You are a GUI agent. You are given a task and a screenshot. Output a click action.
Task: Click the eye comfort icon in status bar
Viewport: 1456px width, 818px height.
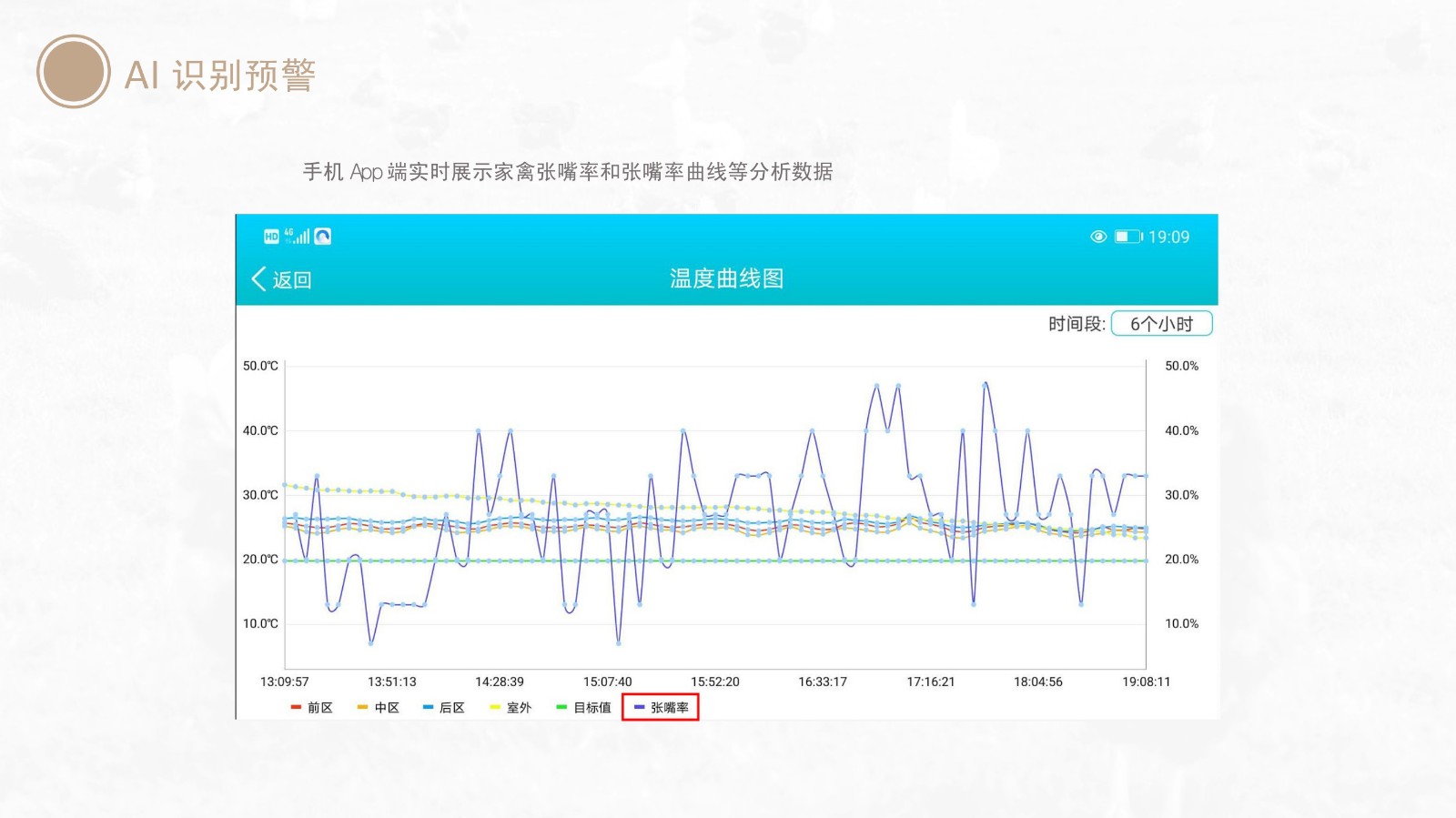pyautogui.click(x=1098, y=237)
